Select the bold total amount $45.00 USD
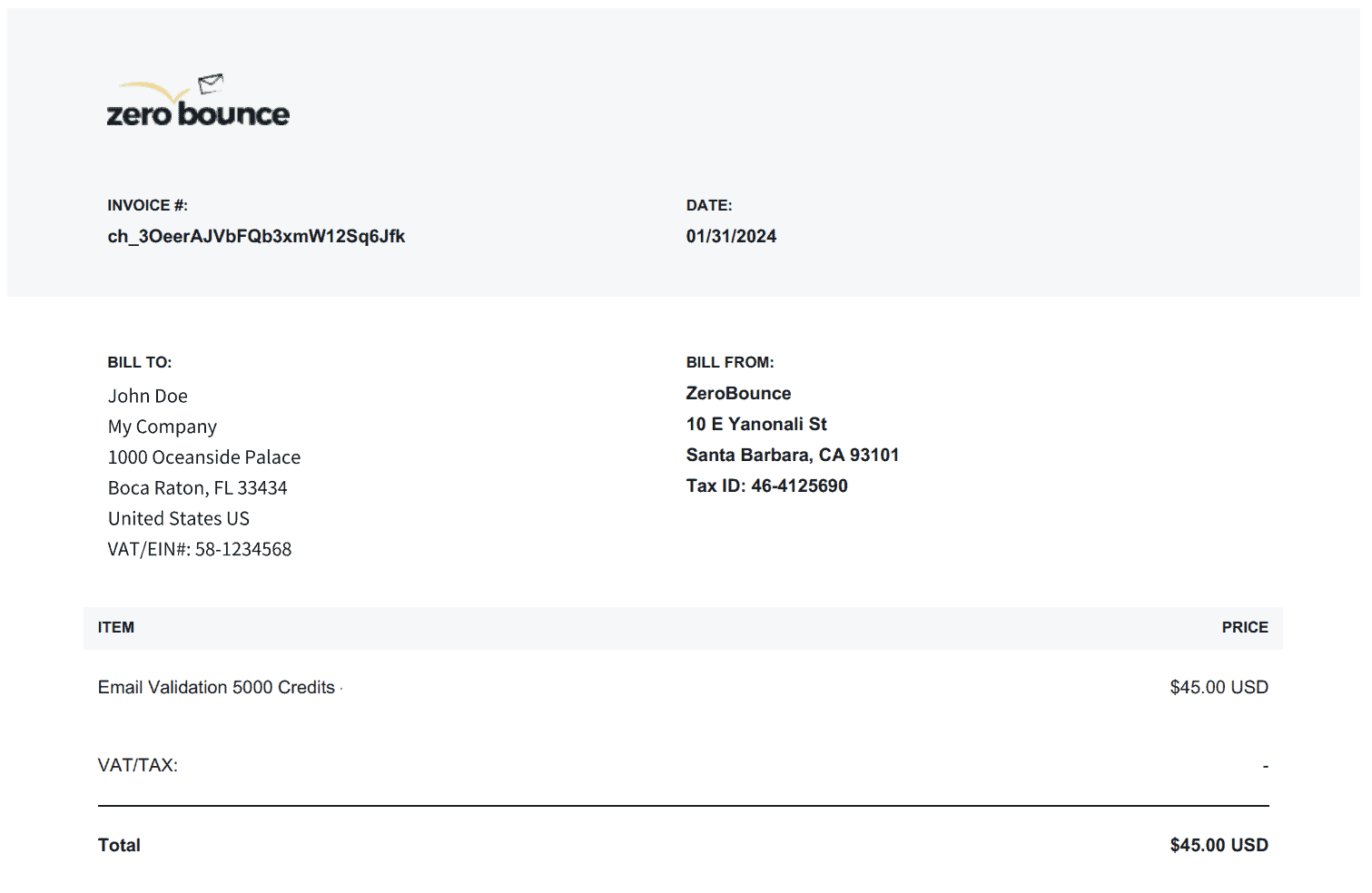This screenshot has height=893, width=1372. [1219, 845]
